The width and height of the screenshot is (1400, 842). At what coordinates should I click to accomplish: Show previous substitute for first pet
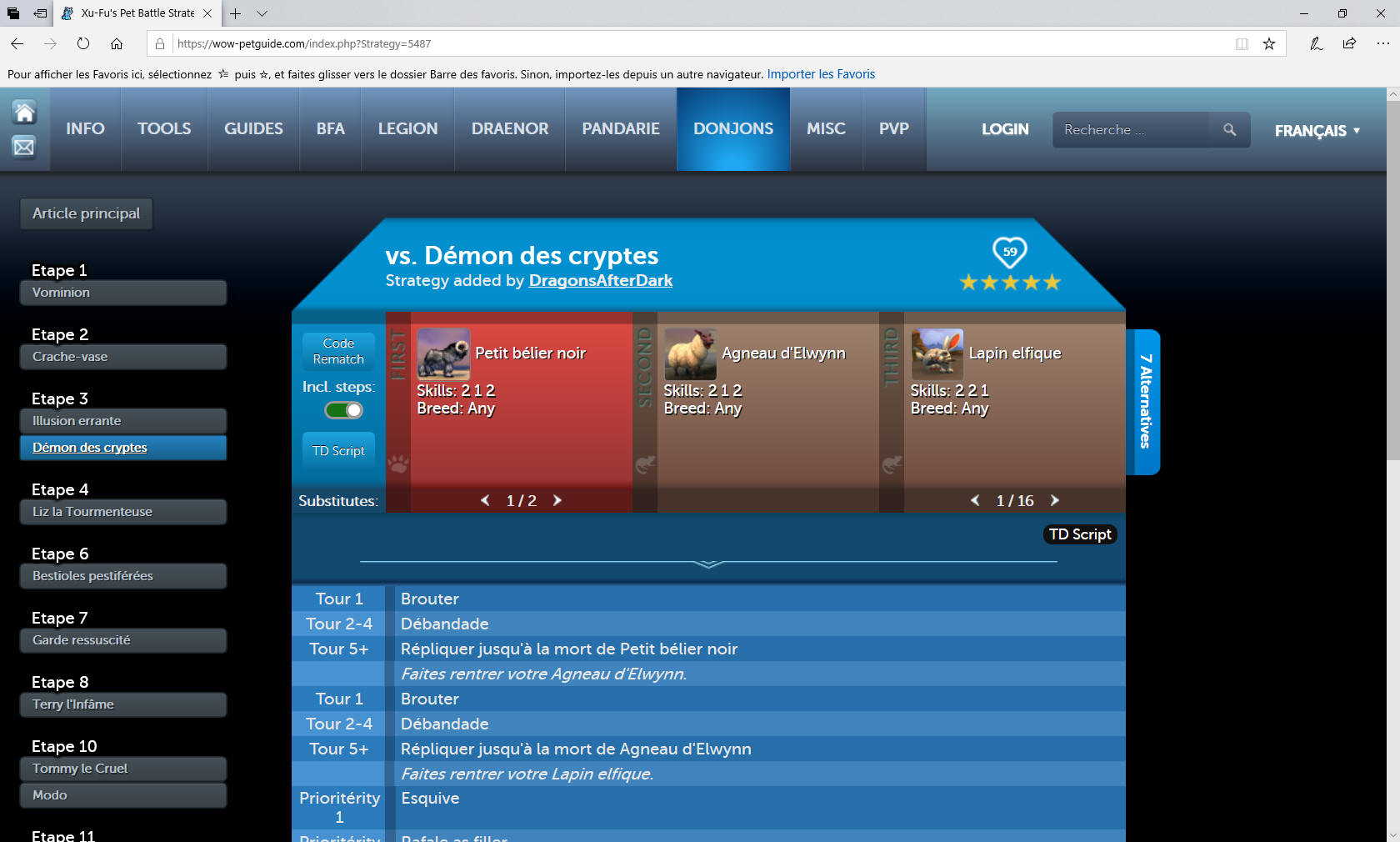point(485,500)
